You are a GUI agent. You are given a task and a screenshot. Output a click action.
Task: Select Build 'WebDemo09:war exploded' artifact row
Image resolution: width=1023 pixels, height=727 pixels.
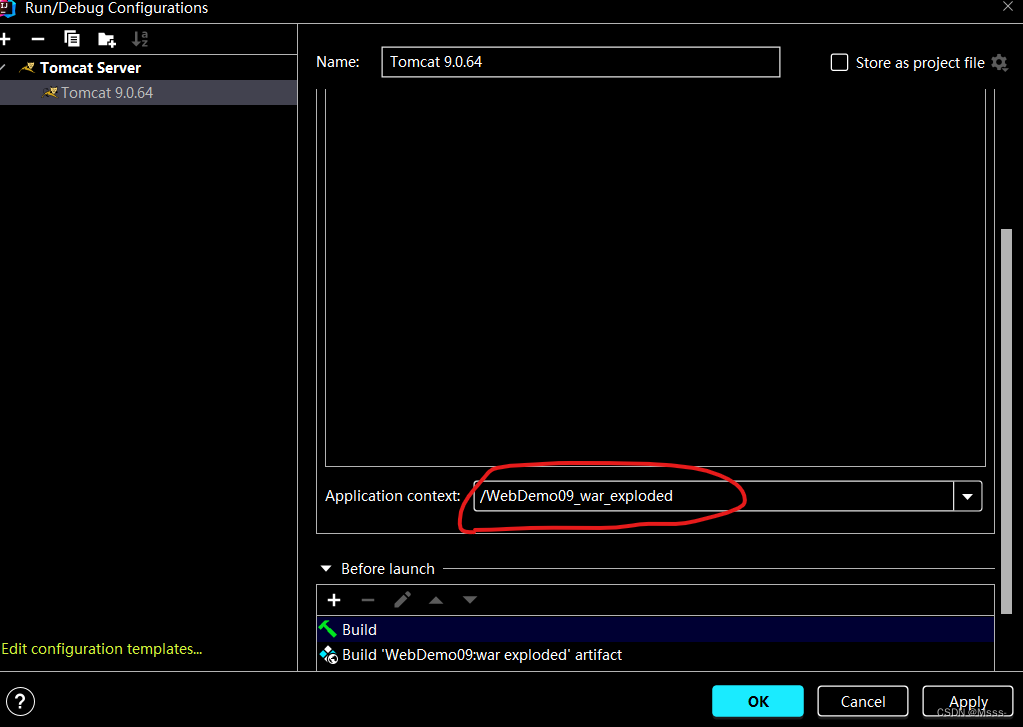(655, 655)
